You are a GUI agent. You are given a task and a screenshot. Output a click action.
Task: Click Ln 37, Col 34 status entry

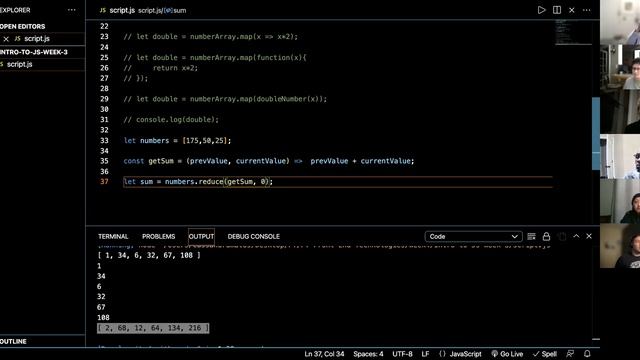coord(324,354)
